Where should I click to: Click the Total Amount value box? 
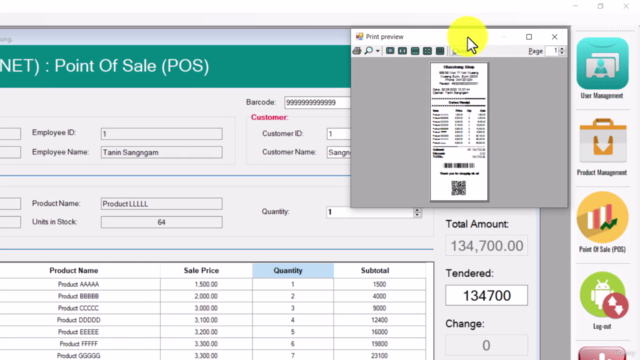[486, 246]
